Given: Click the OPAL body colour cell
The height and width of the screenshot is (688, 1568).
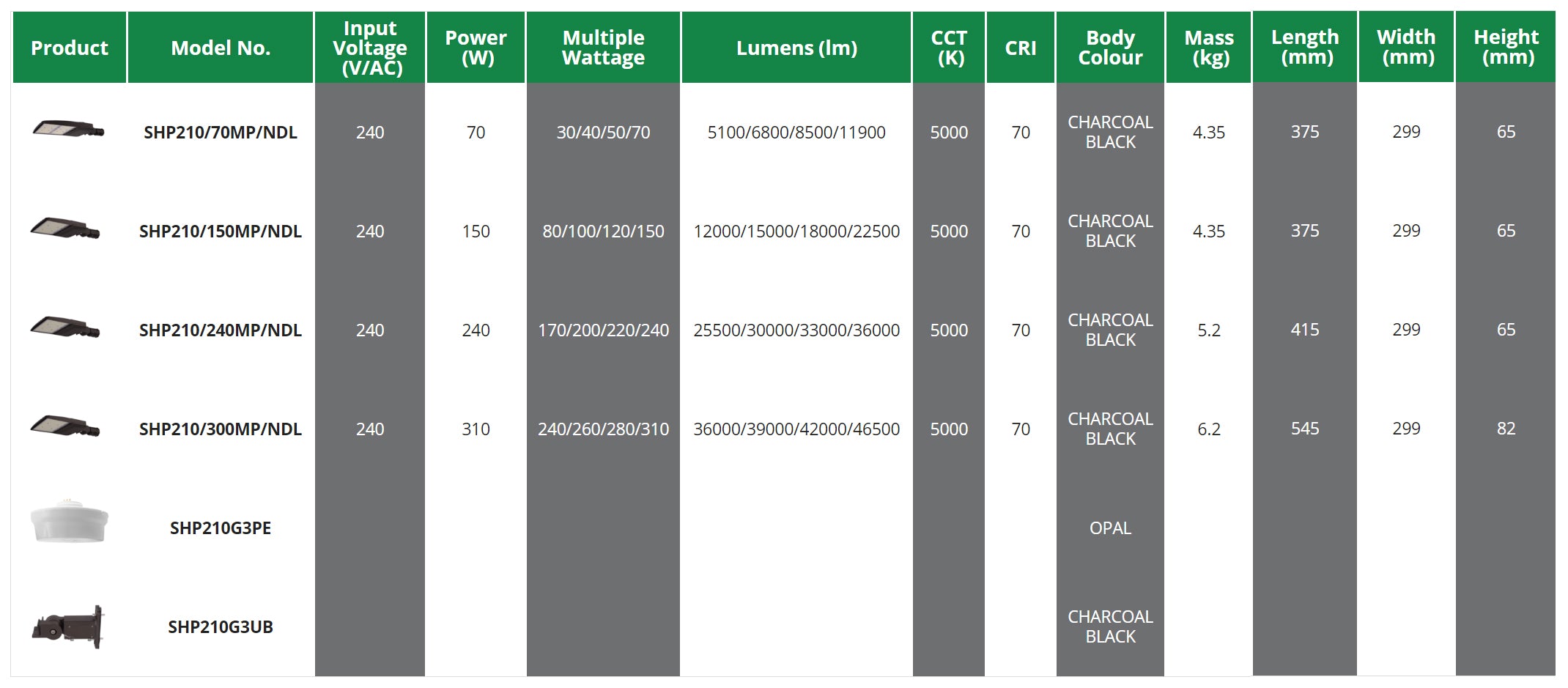Looking at the screenshot, I should tap(1110, 528).
